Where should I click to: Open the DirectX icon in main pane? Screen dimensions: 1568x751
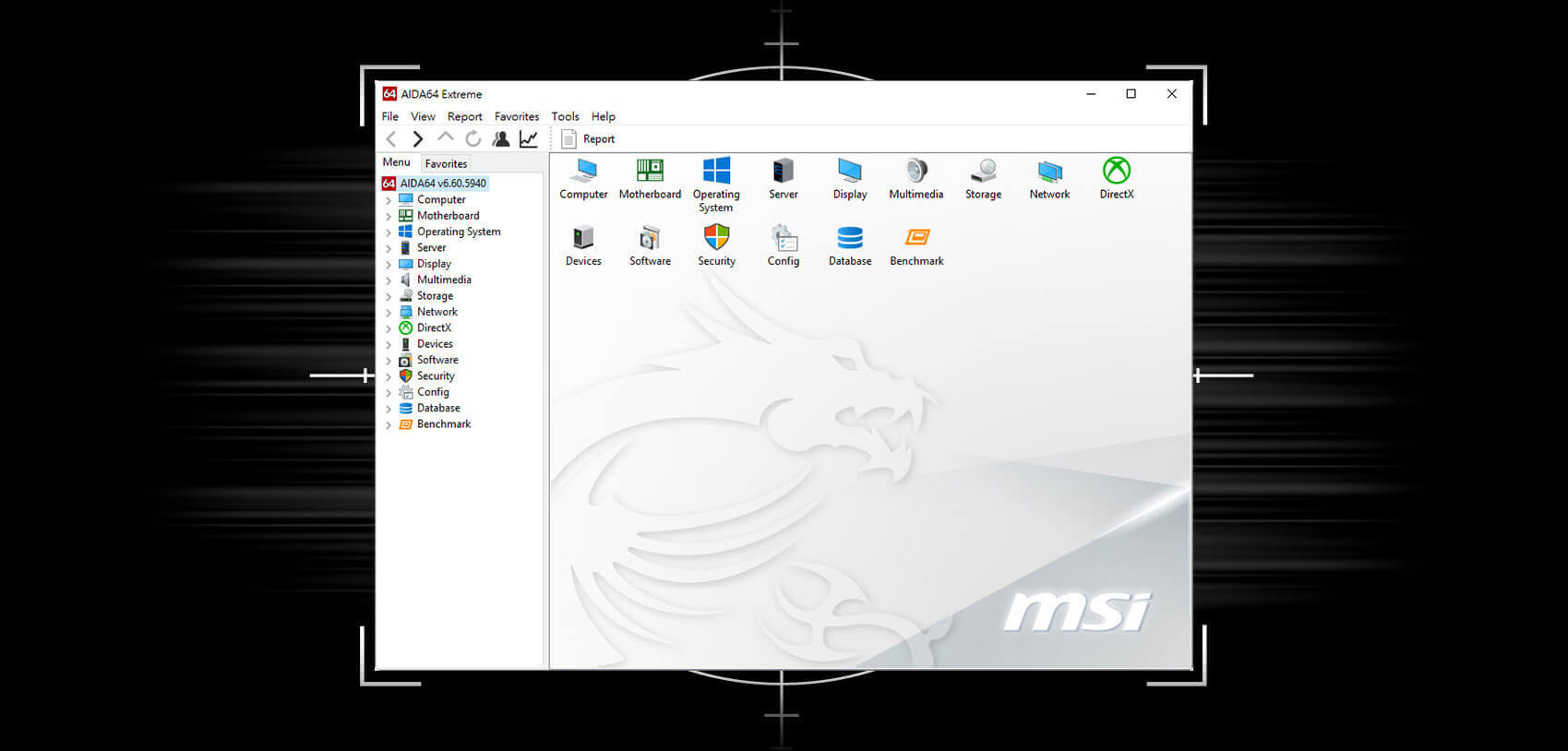[x=1117, y=171]
